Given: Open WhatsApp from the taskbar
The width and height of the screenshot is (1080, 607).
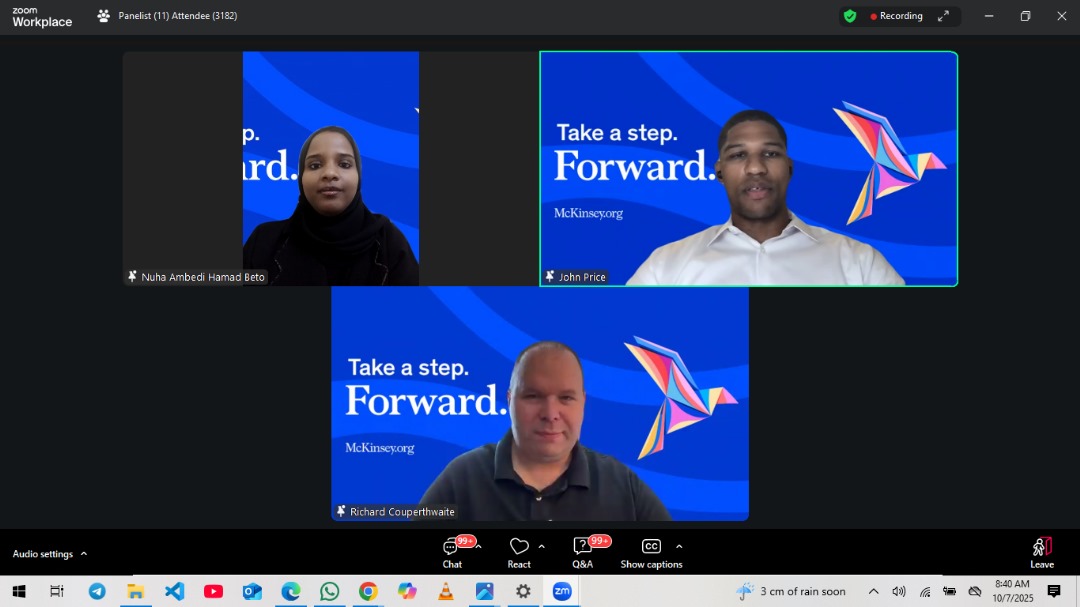Looking at the screenshot, I should [x=329, y=591].
